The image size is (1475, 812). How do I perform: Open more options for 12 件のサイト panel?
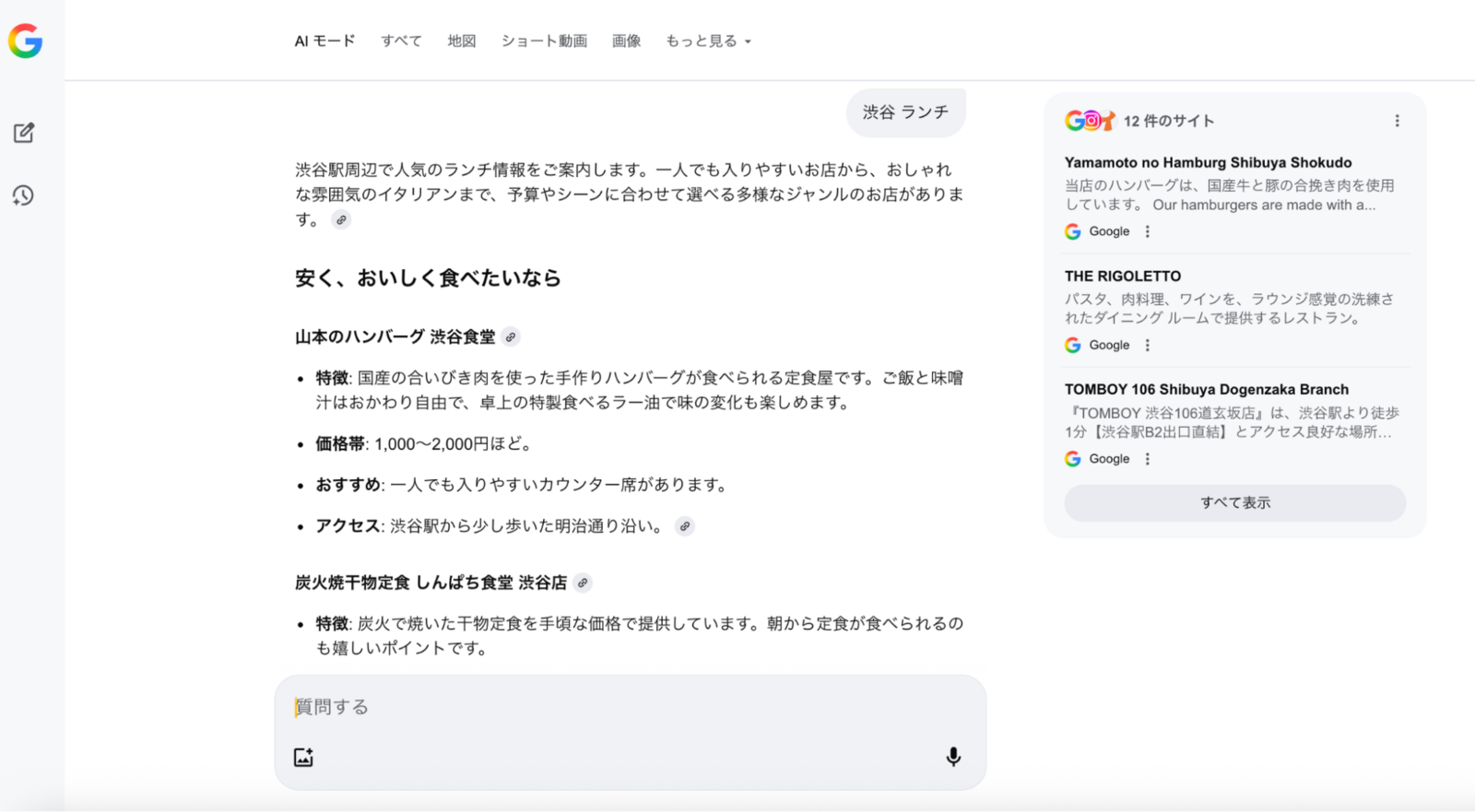click(x=1398, y=121)
